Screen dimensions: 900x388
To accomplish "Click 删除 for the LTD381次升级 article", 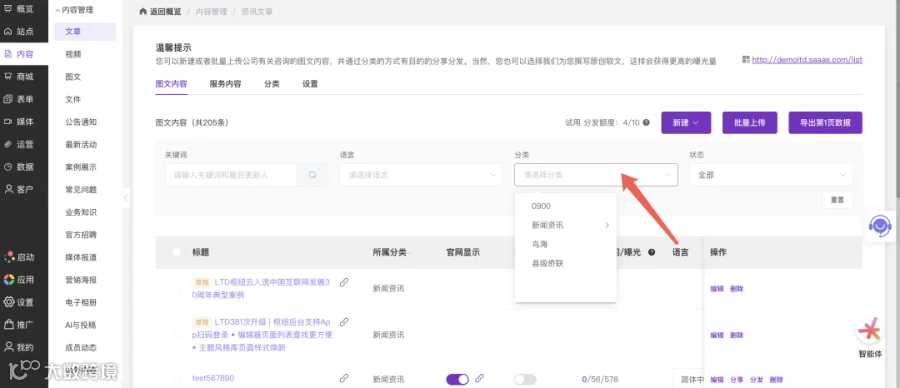I will (736, 335).
